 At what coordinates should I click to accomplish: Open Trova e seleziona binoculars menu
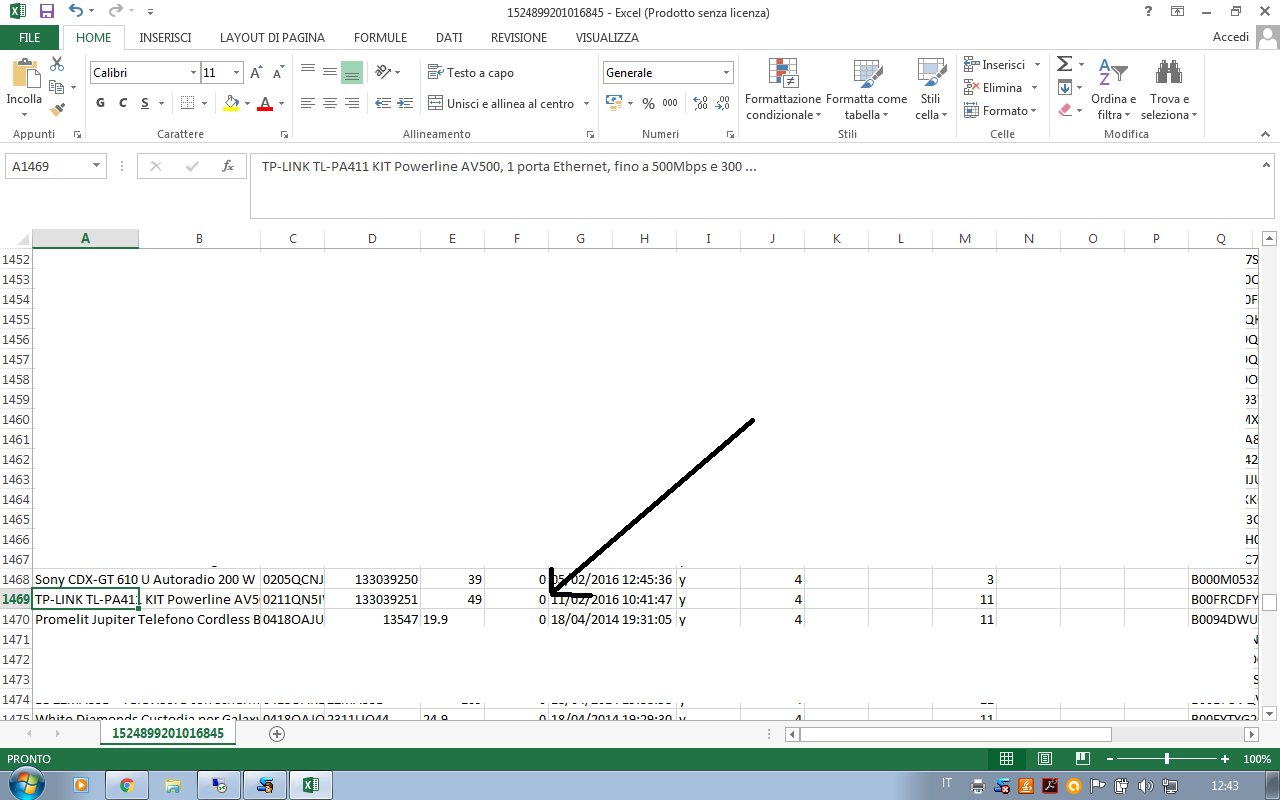pyautogui.click(x=1169, y=89)
